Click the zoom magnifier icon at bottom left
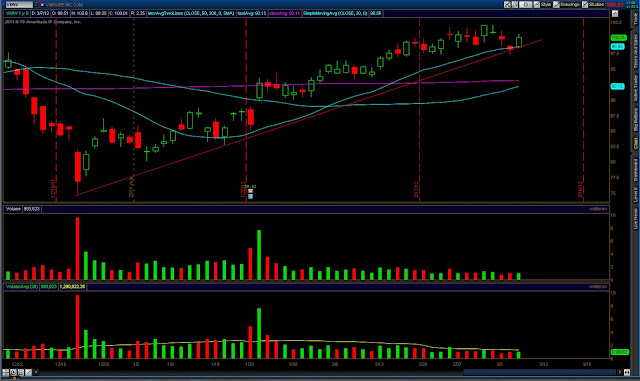 pos(13,372)
